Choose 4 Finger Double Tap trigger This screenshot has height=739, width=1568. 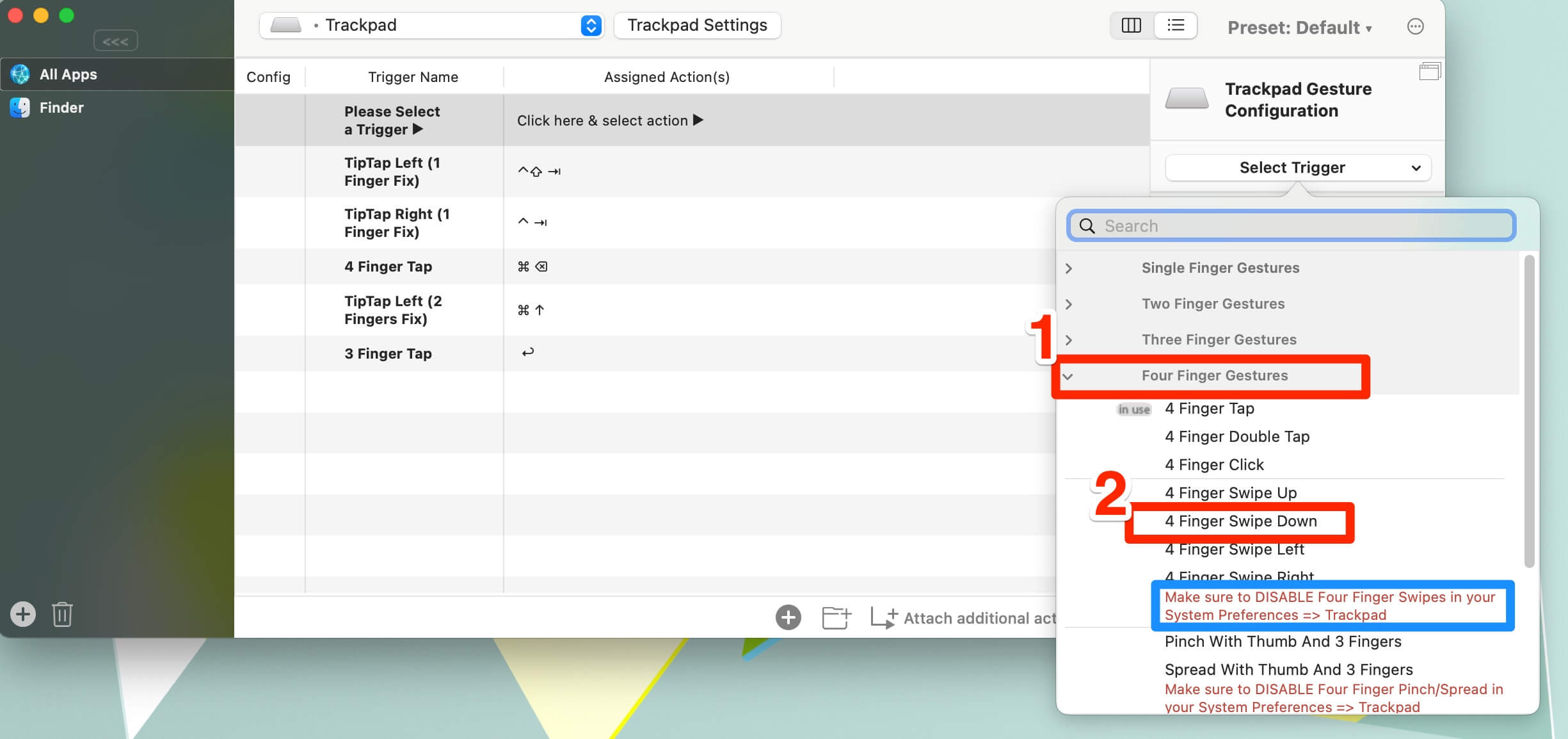(x=1236, y=437)
